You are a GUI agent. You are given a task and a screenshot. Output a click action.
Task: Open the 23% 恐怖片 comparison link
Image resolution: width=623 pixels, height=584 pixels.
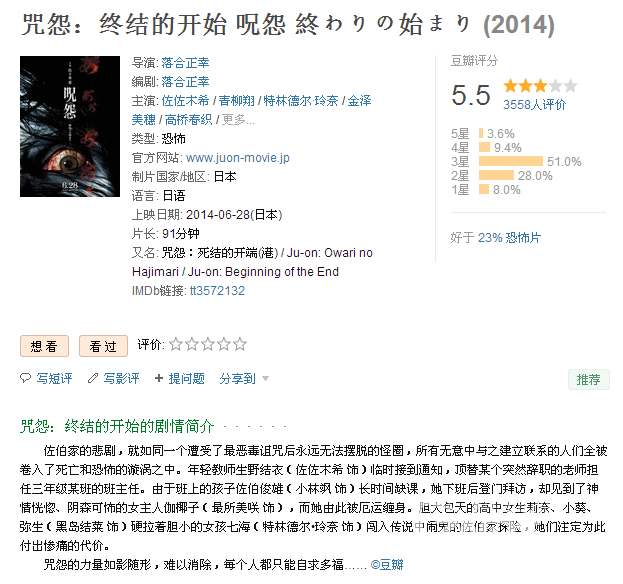coord(509,238)
